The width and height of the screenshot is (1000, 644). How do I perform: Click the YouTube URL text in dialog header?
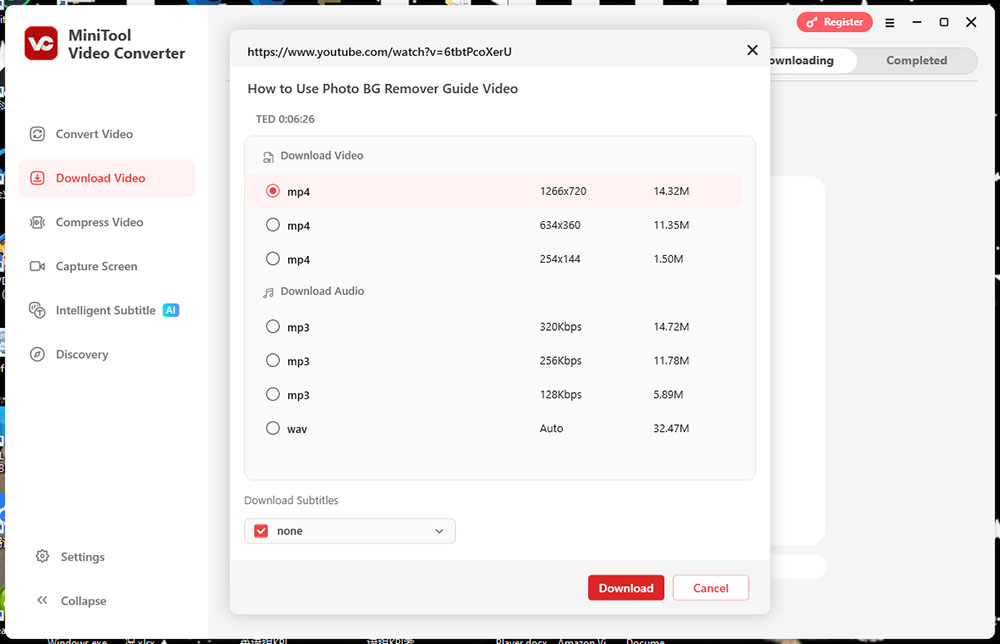pyautogui.click(x=379, y=52)
